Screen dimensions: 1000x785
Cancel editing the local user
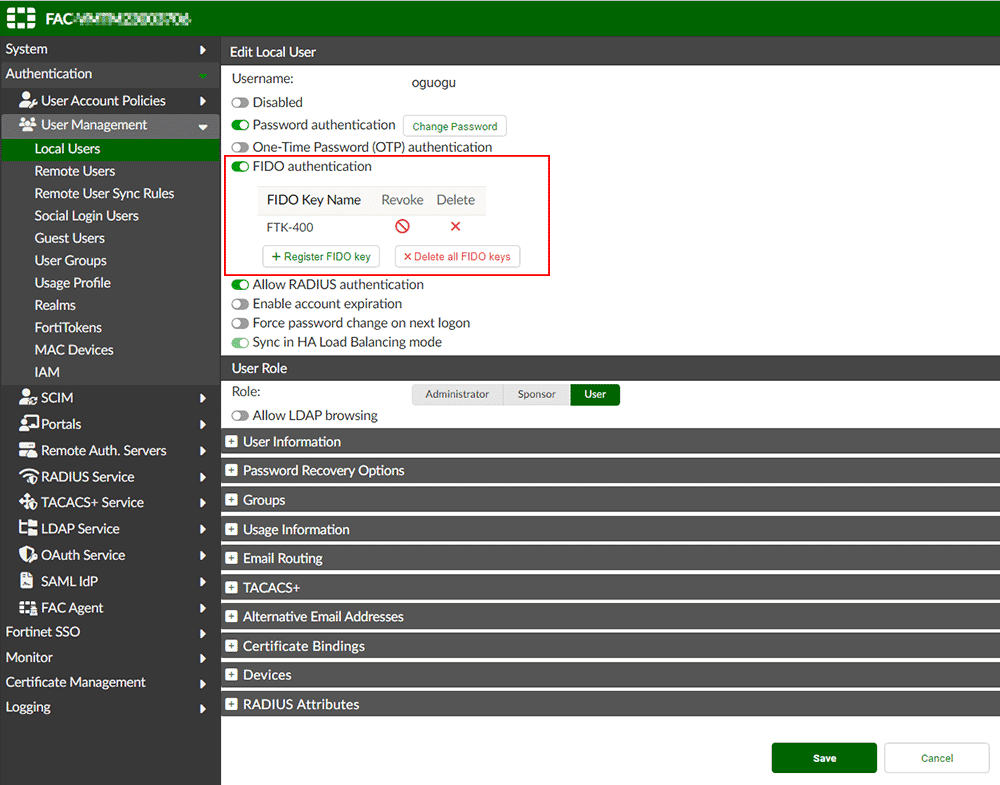point(937,758)
